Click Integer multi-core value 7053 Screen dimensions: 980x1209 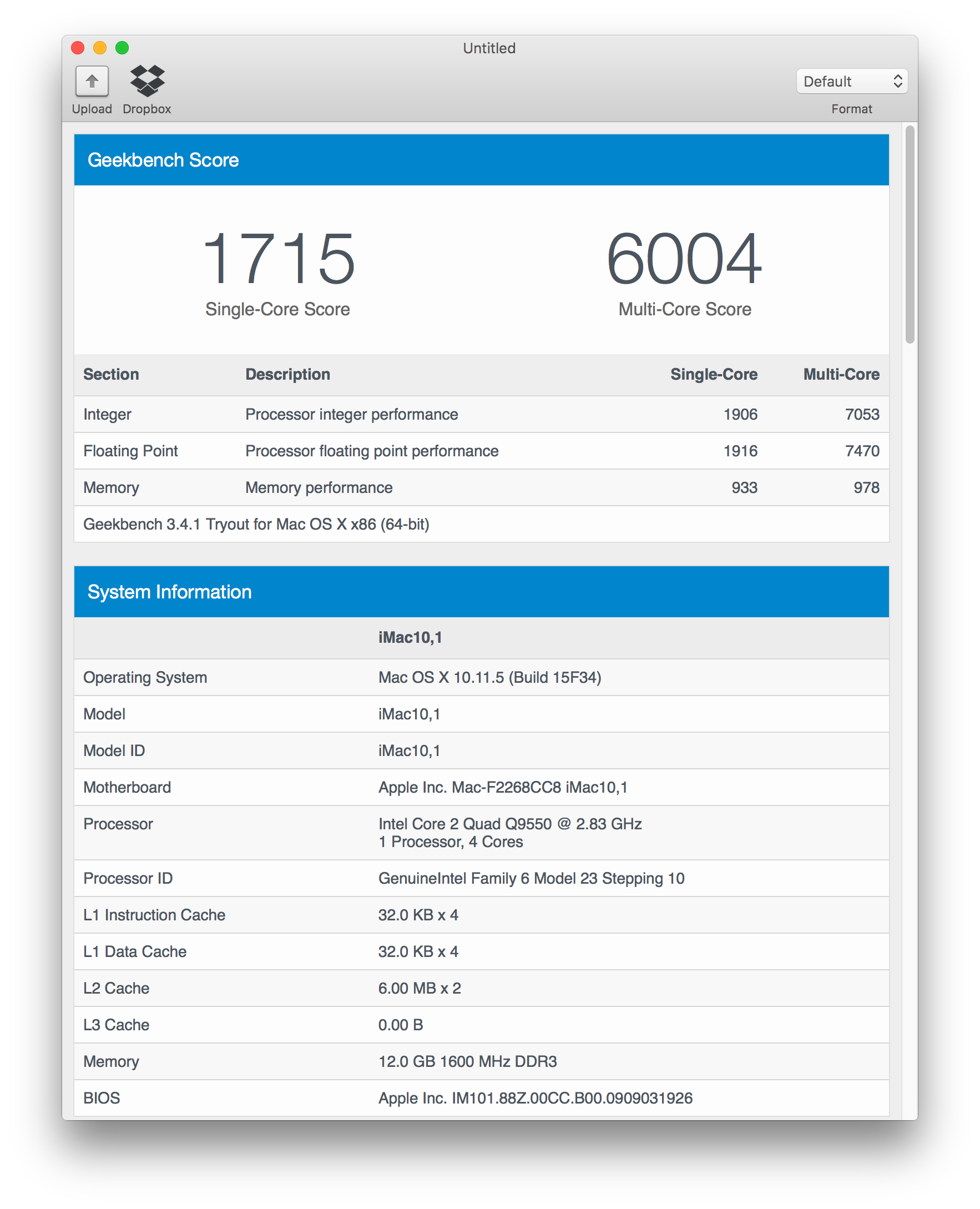pos(862,415)
